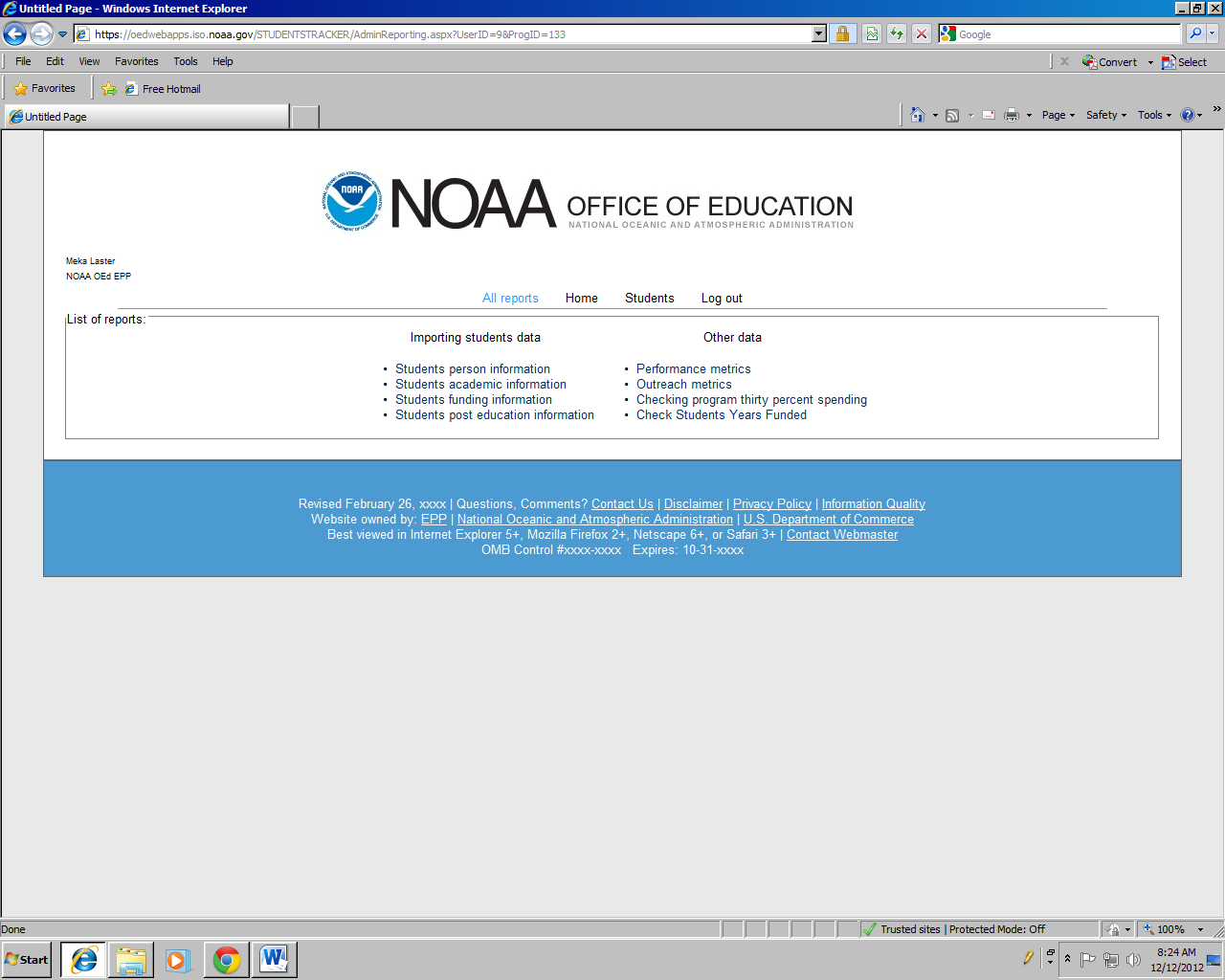Open a new blank tab
Viewport: 1225px width, 980px height.
pos(304,117)
